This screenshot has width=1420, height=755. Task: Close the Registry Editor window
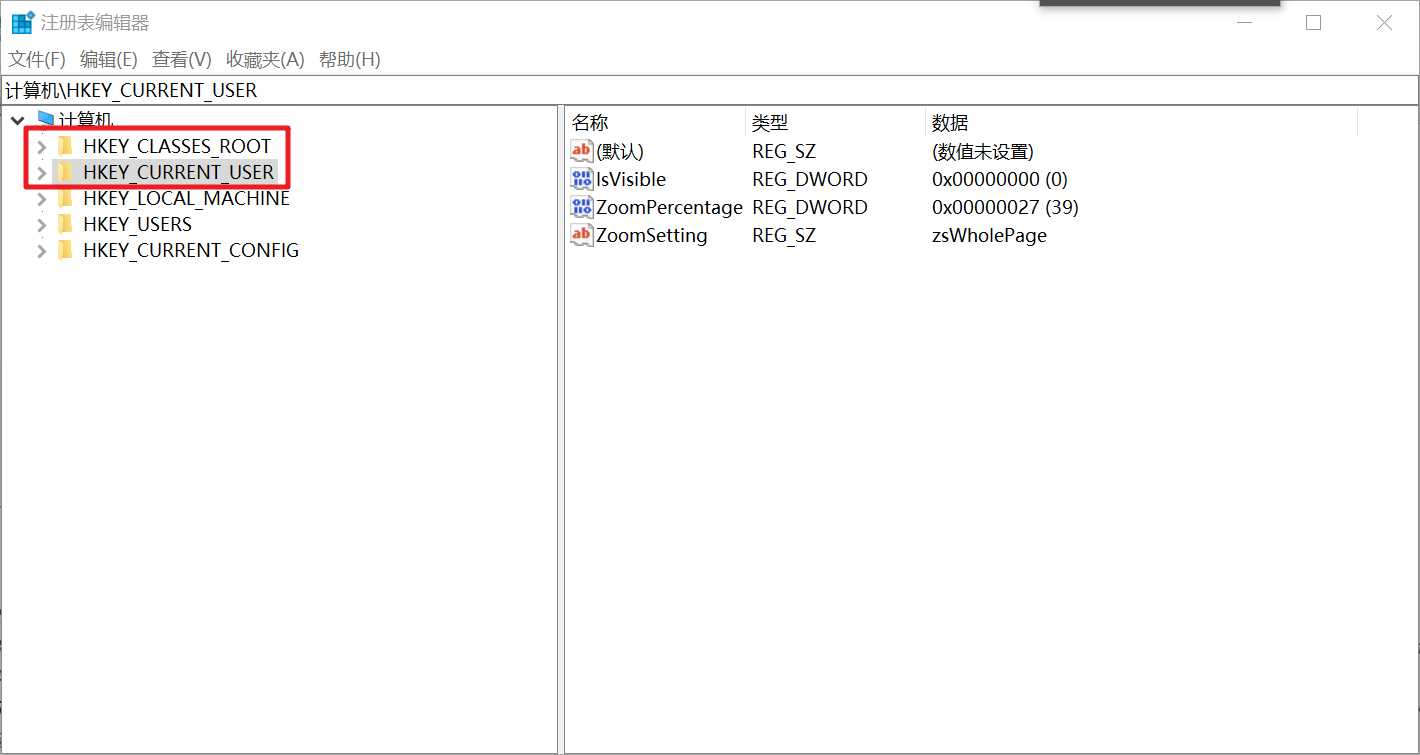click(x=1384, y=22)
